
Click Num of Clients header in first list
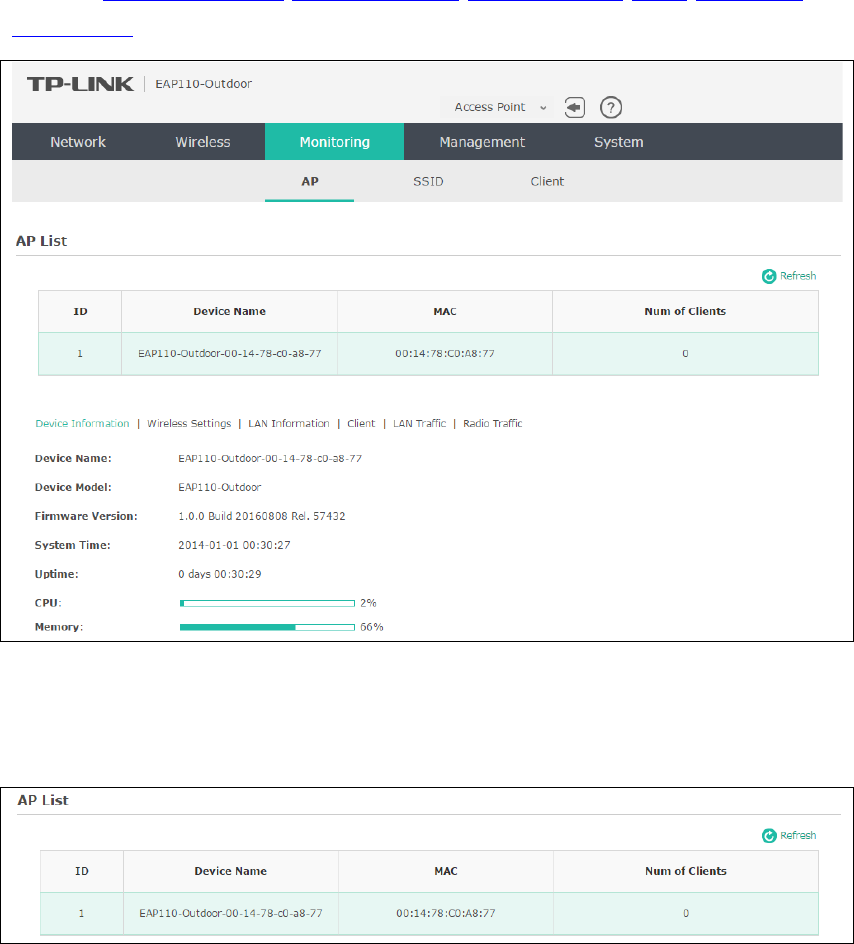[x=685, y=311]
